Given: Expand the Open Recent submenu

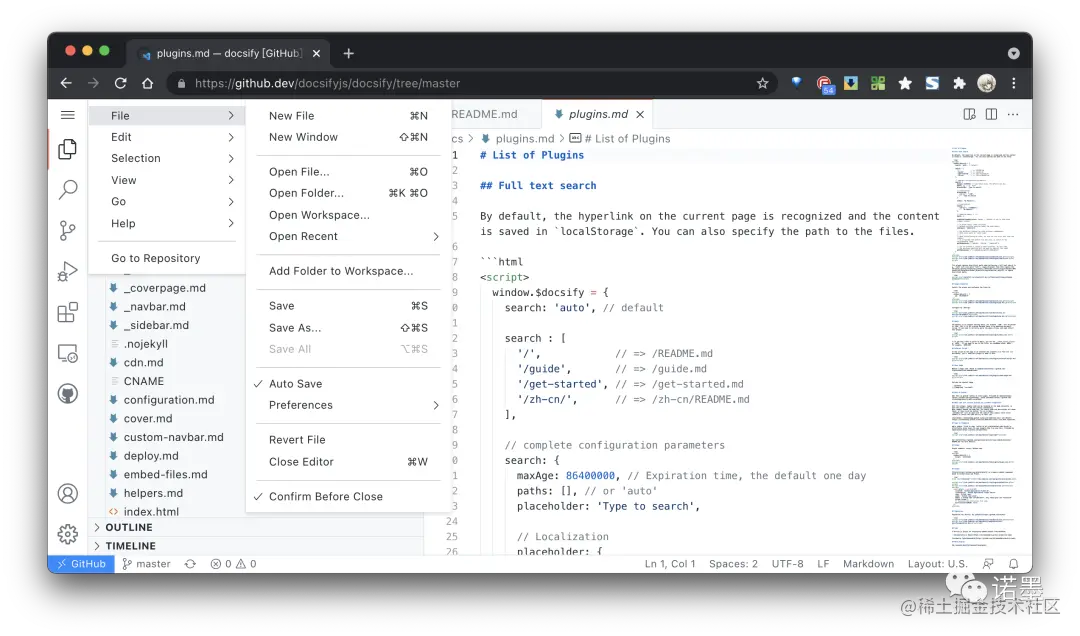Looking at the screenshot, I should (349, 236).
